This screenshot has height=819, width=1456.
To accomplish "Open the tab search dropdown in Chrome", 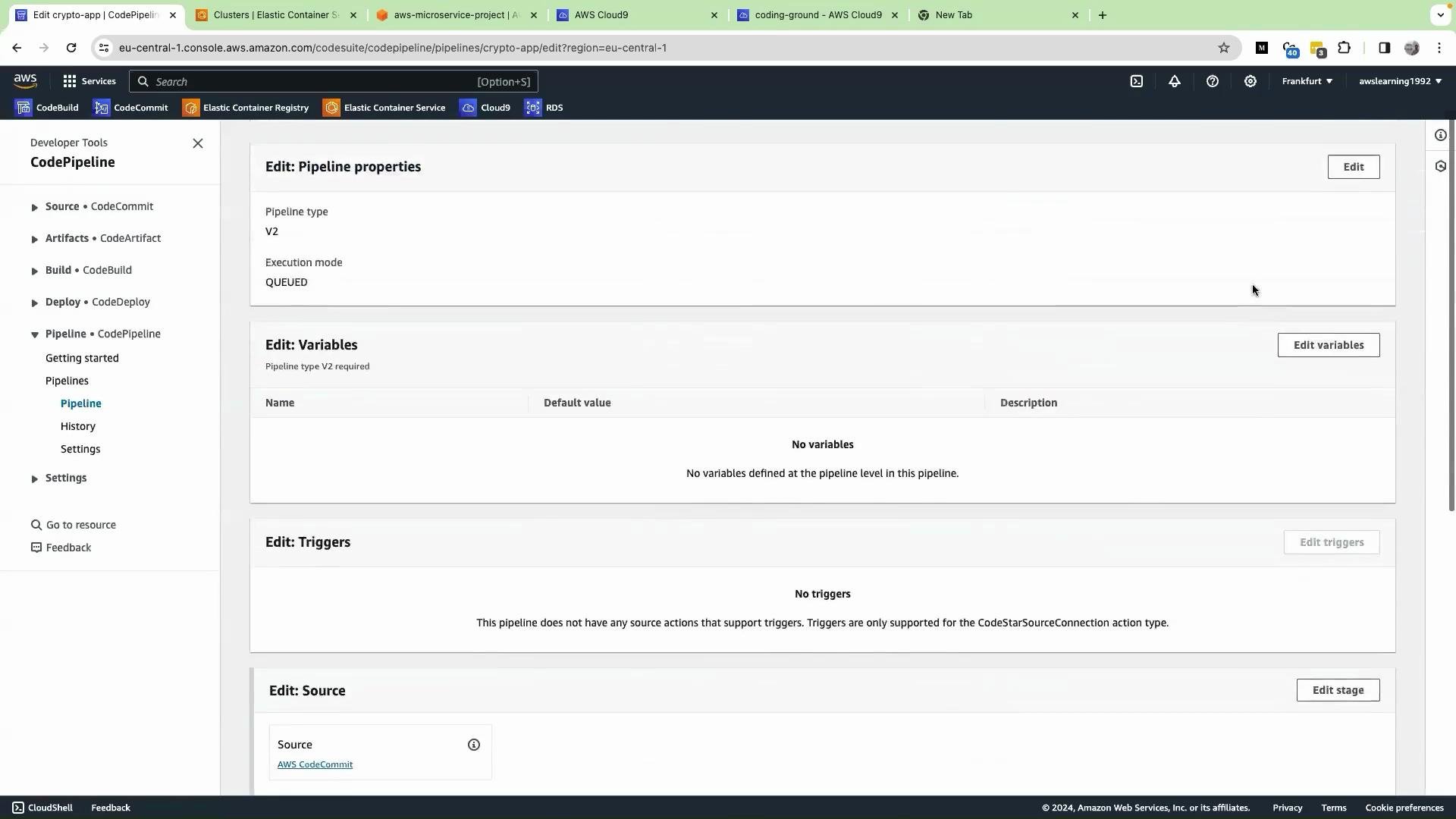I will coord(1440,14).
